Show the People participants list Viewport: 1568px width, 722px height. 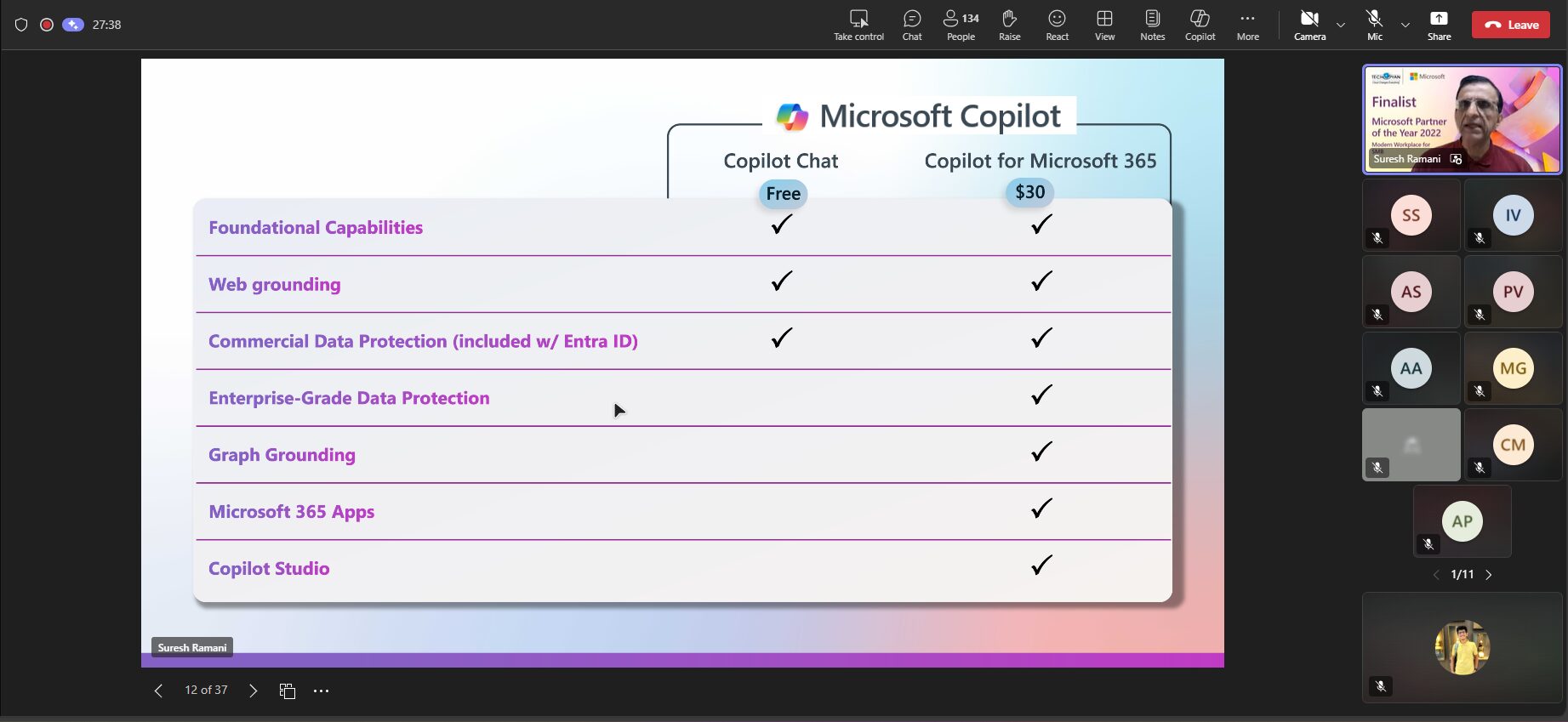coord(961,25)
